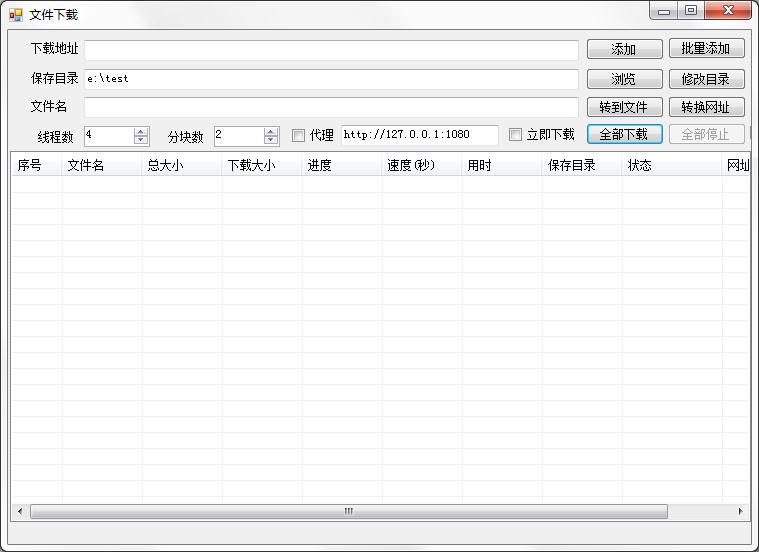Increase the 线程数 spinner value

click(x=141, y=131)
